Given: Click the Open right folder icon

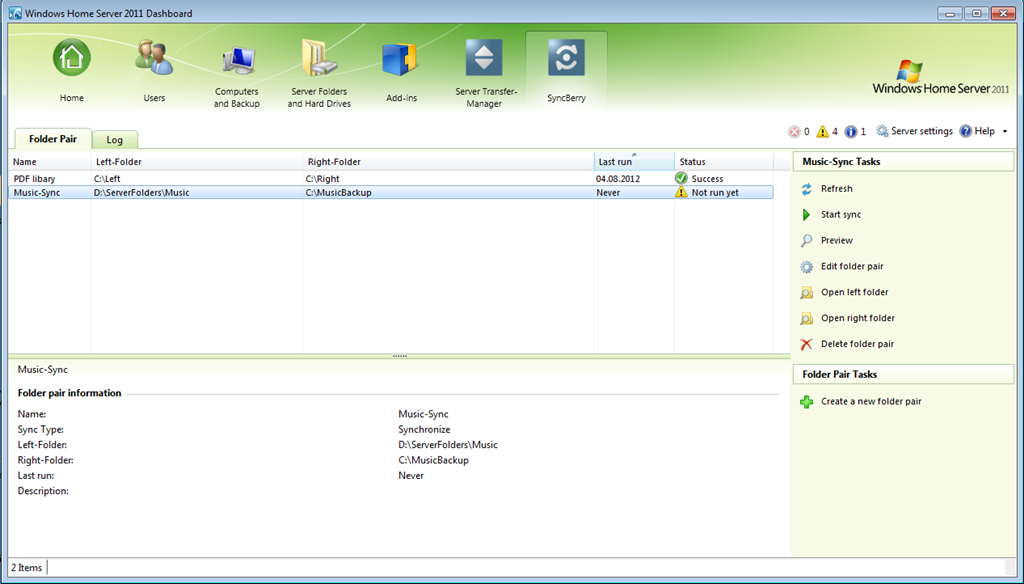Looking at the screenshot, I should 807,319.
